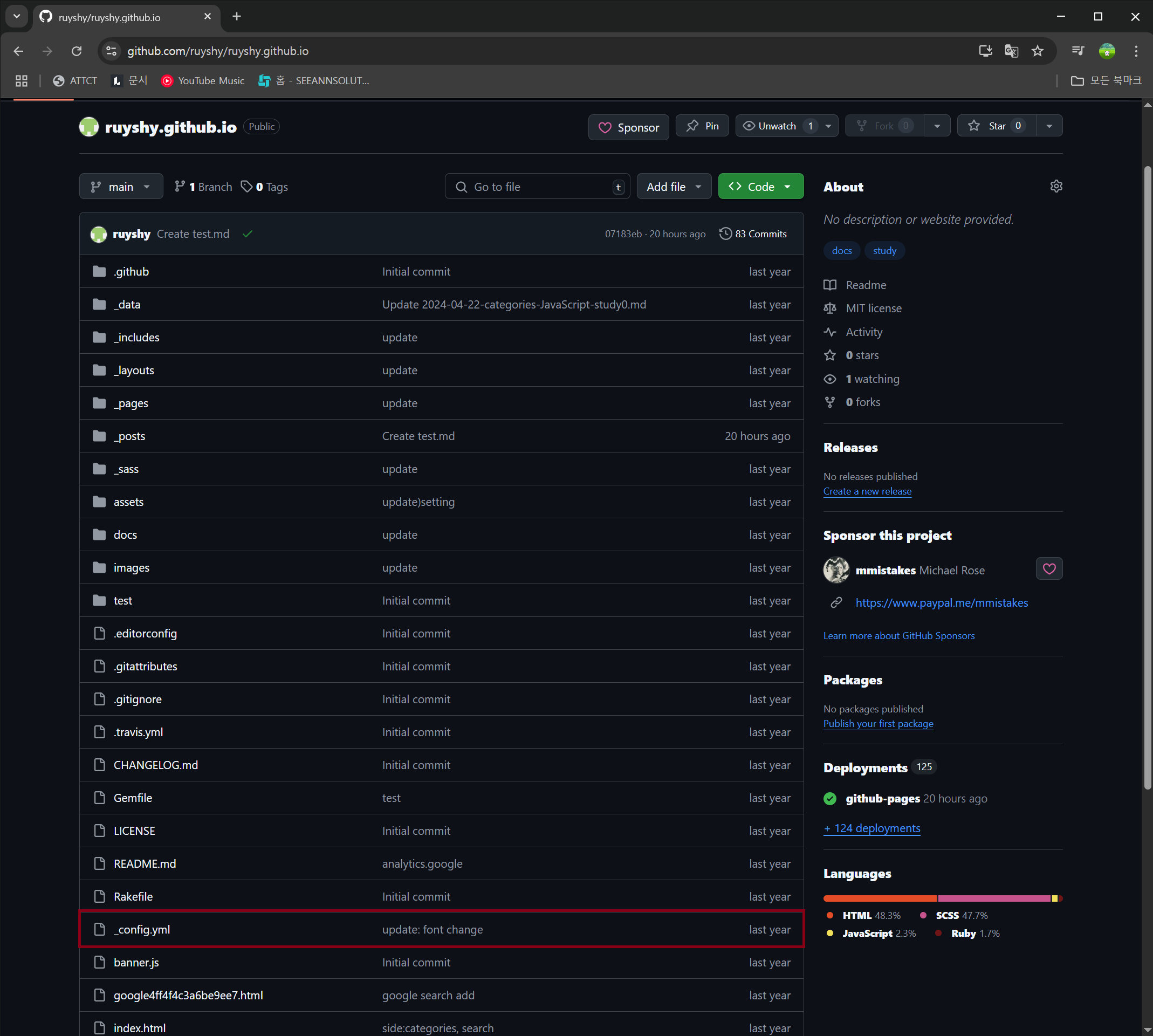Open the _posts folder icon

coord(99,435)
